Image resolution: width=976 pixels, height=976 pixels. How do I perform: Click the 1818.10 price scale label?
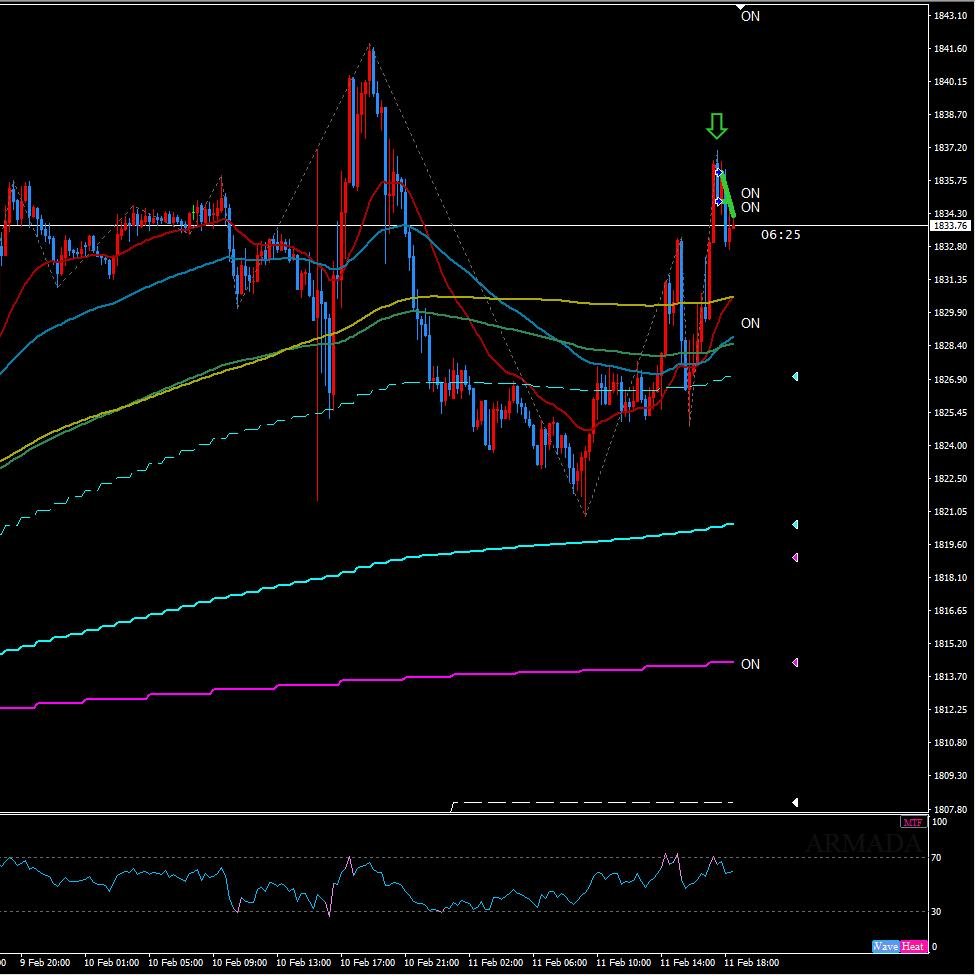pyautogui.click(x=950, y=577)
